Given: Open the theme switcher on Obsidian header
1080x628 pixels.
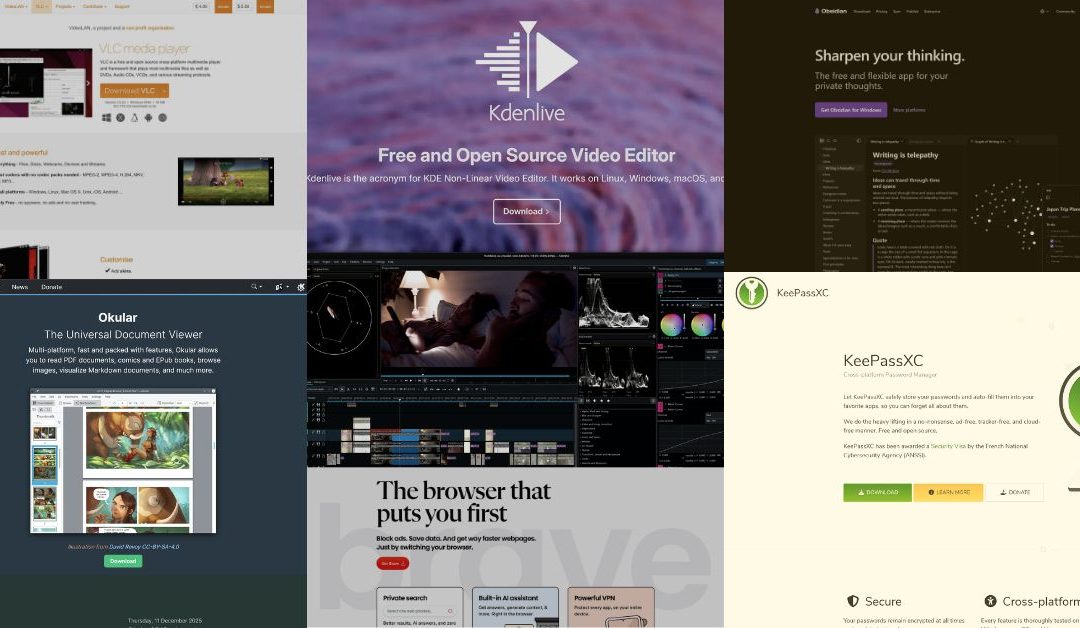Looking at the screenshot, I should [1043, 11].
